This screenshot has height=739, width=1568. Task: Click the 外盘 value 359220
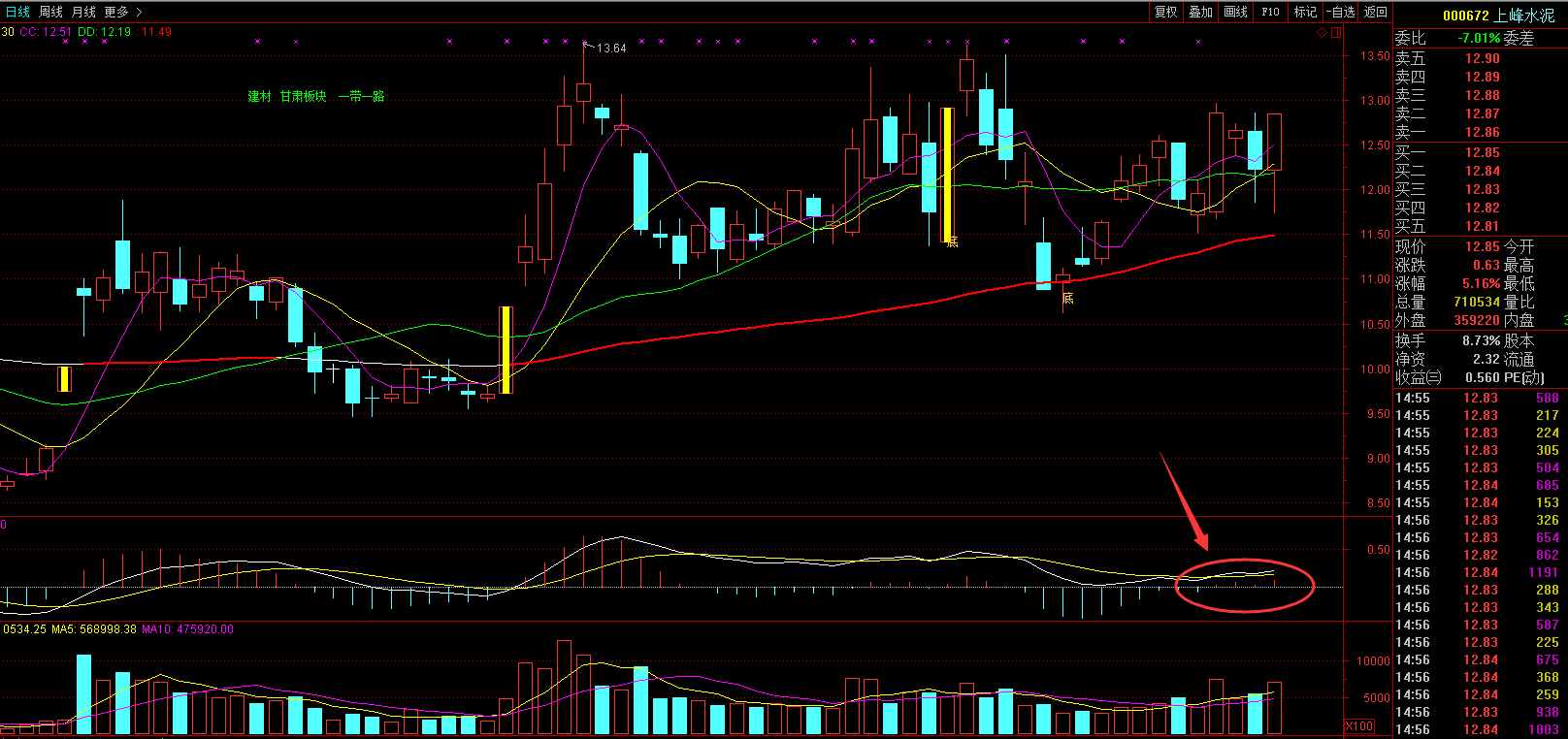[1477, 320]
